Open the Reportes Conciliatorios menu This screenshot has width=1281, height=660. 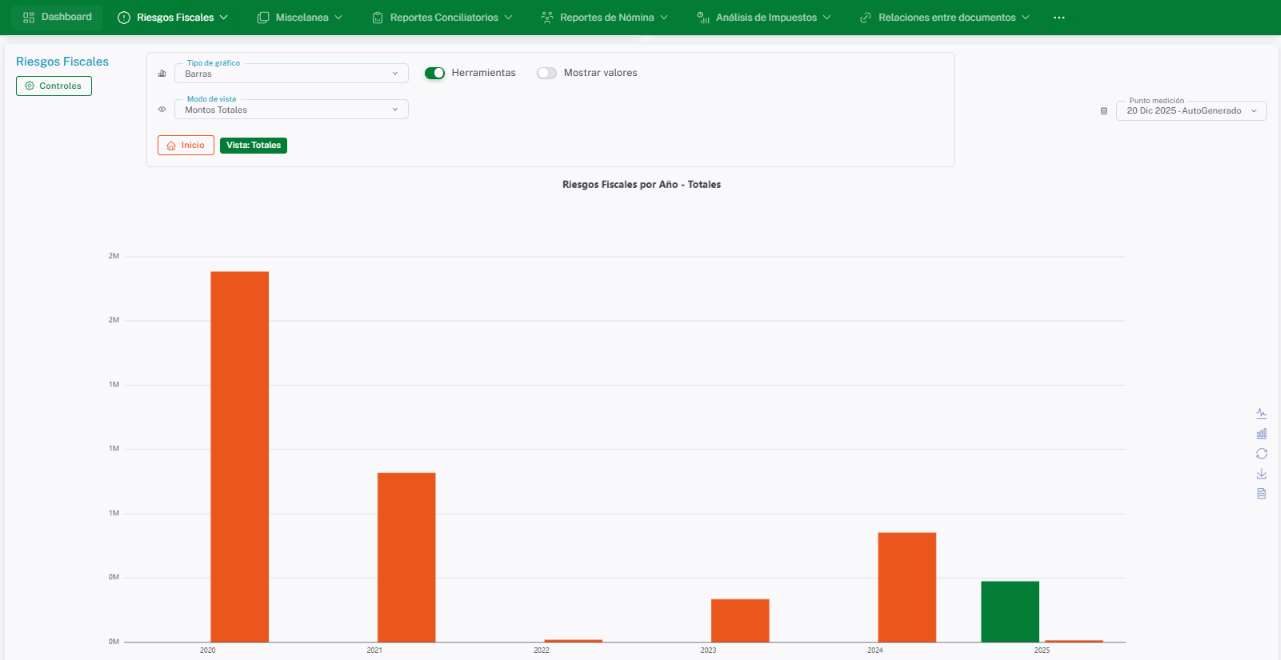coord(442,18)
